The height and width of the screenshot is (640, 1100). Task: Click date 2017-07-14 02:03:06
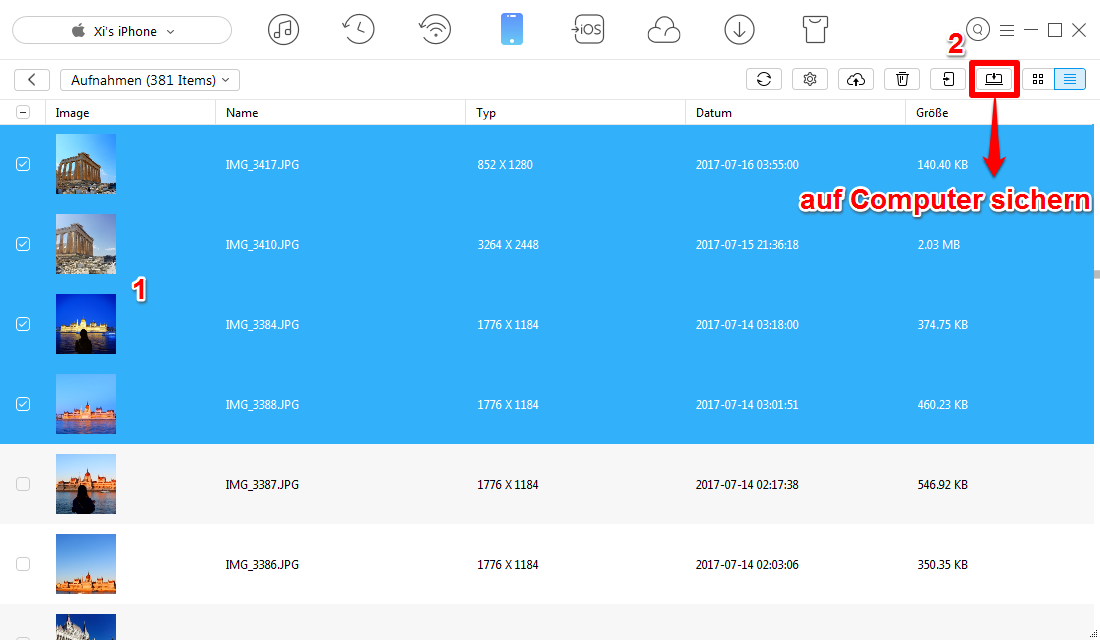point(747,565)
